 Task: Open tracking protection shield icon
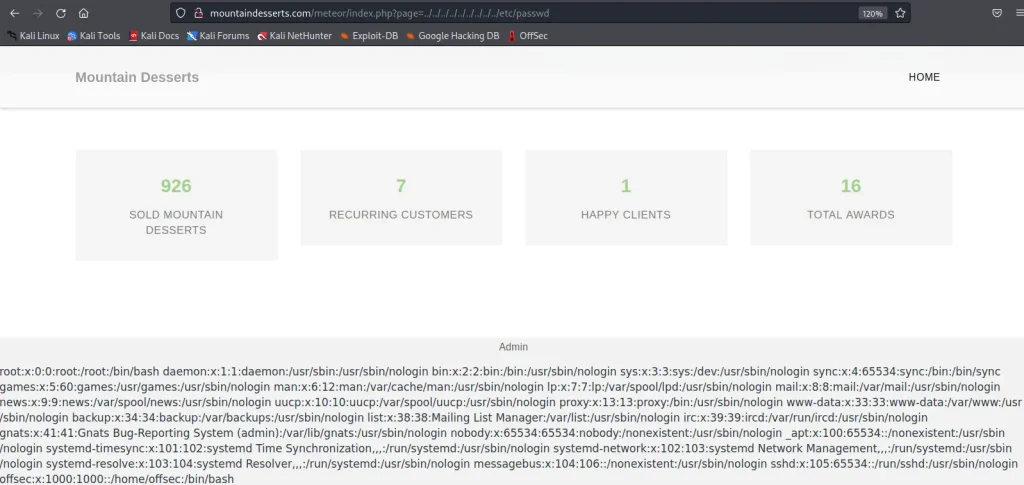click(180, 13)
